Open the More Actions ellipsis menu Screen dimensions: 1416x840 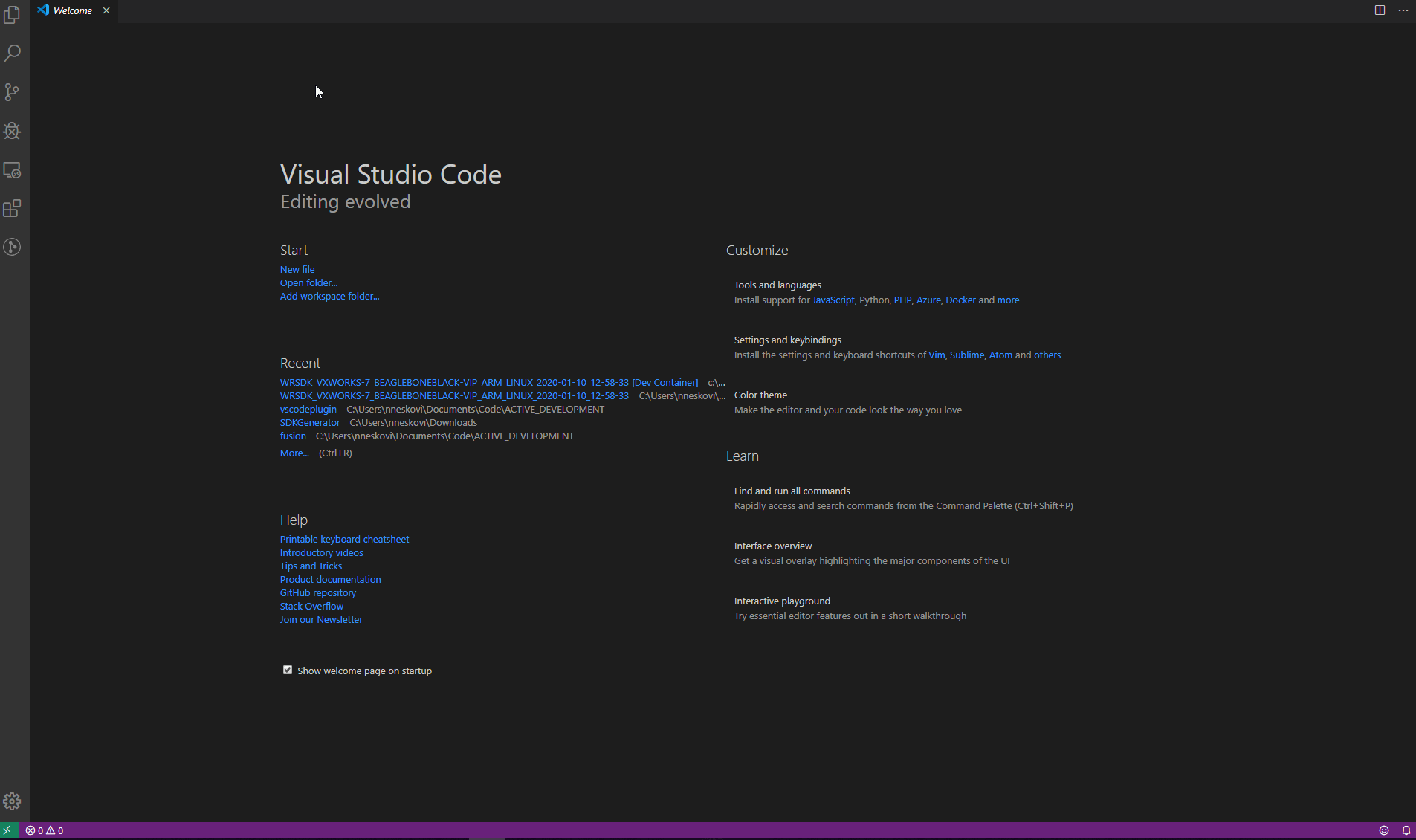(x=1403, y=10)
